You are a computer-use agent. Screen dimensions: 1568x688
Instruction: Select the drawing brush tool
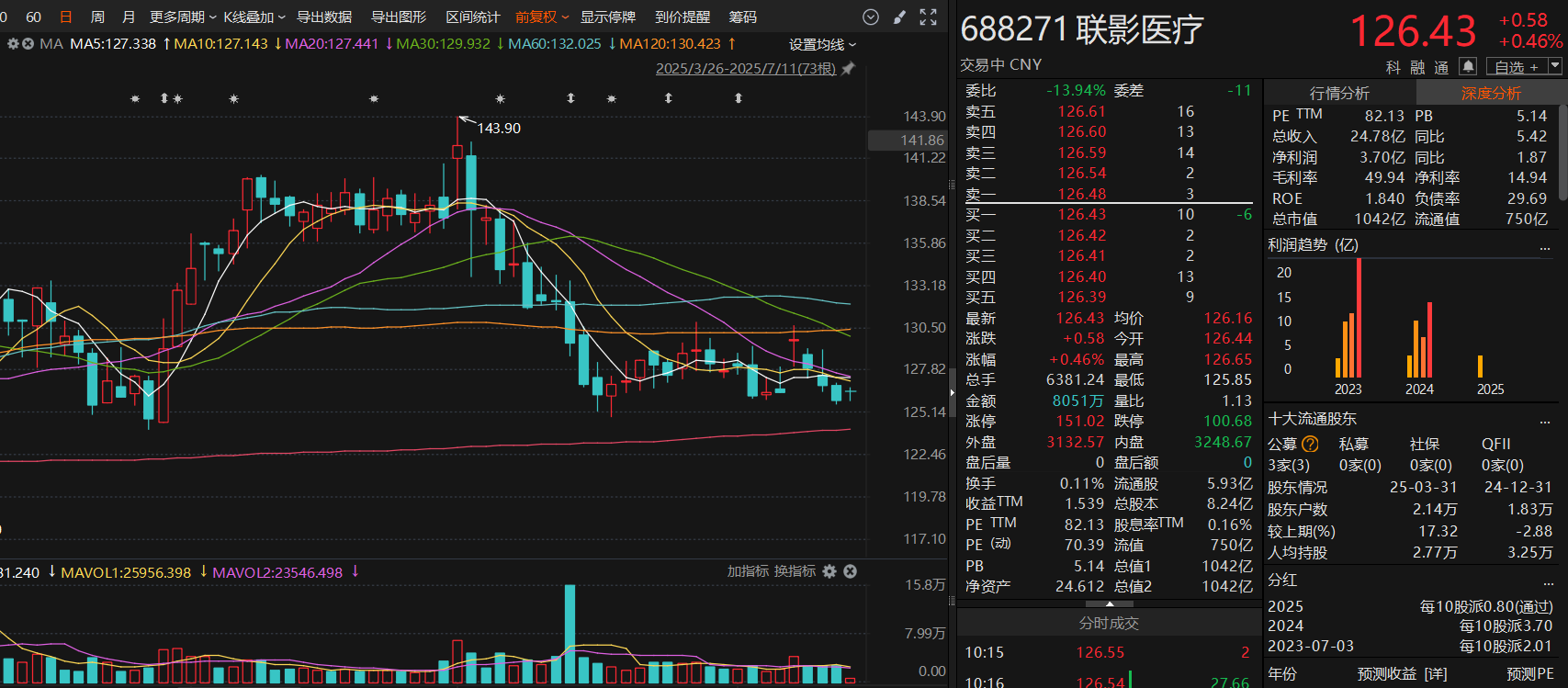pos(899,17)
